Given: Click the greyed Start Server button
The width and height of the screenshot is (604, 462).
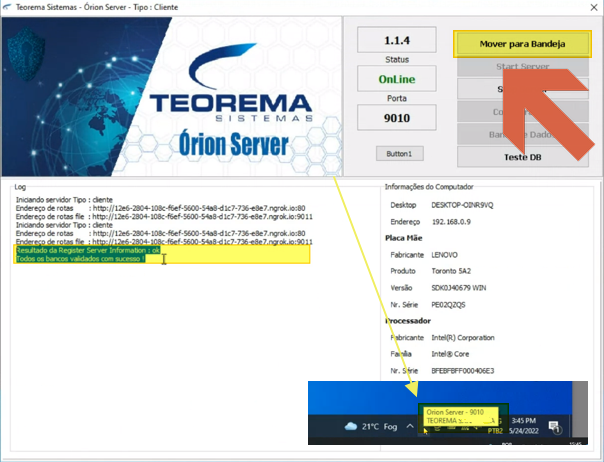Looking at the screenshot, I should [x=522, y=66].
